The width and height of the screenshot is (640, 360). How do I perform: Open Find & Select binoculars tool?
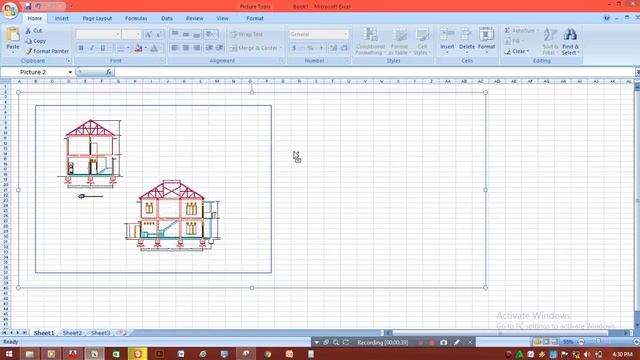[570, 41]
